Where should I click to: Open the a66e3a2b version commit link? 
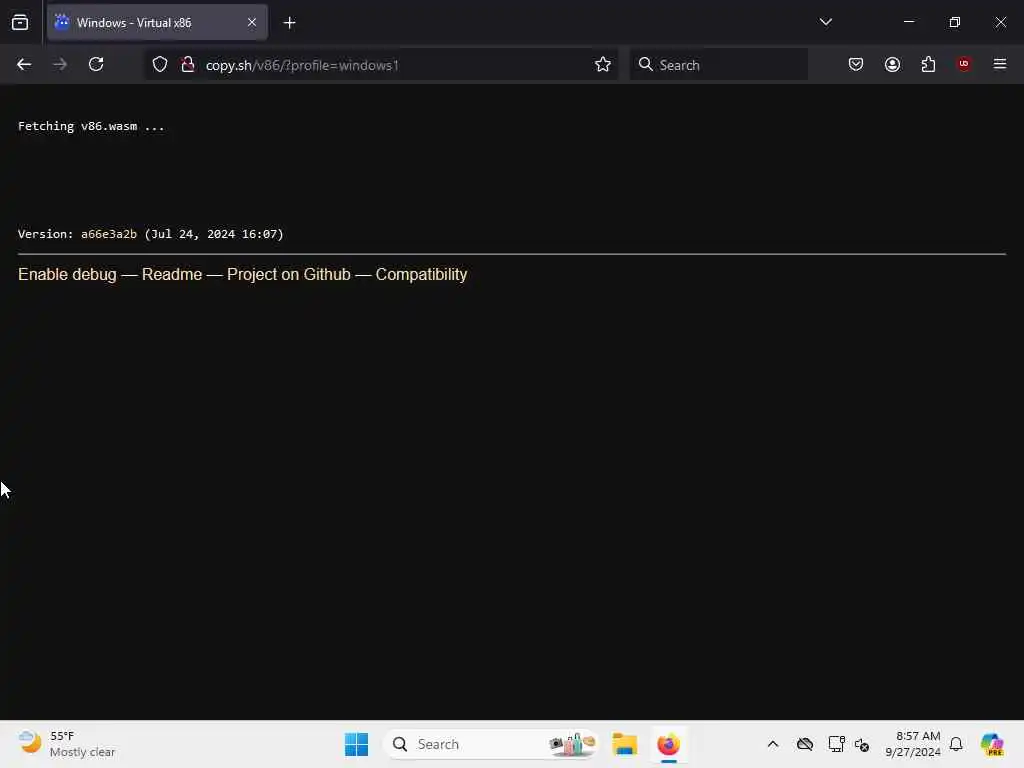109,234
